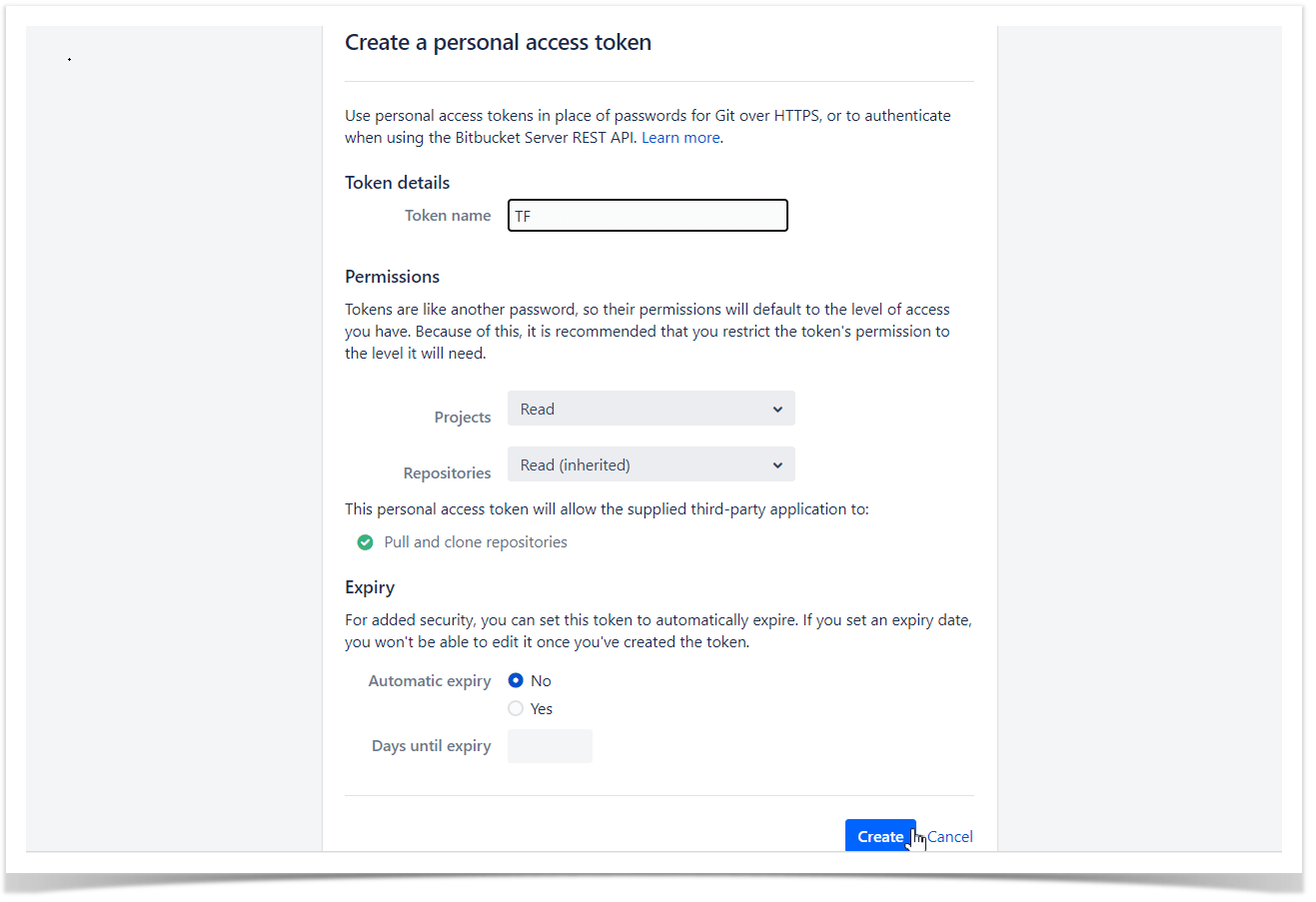1316x902 pixels.
Task: Expand the Repositories permission dropdown
Action: click(x=651, y=464)
